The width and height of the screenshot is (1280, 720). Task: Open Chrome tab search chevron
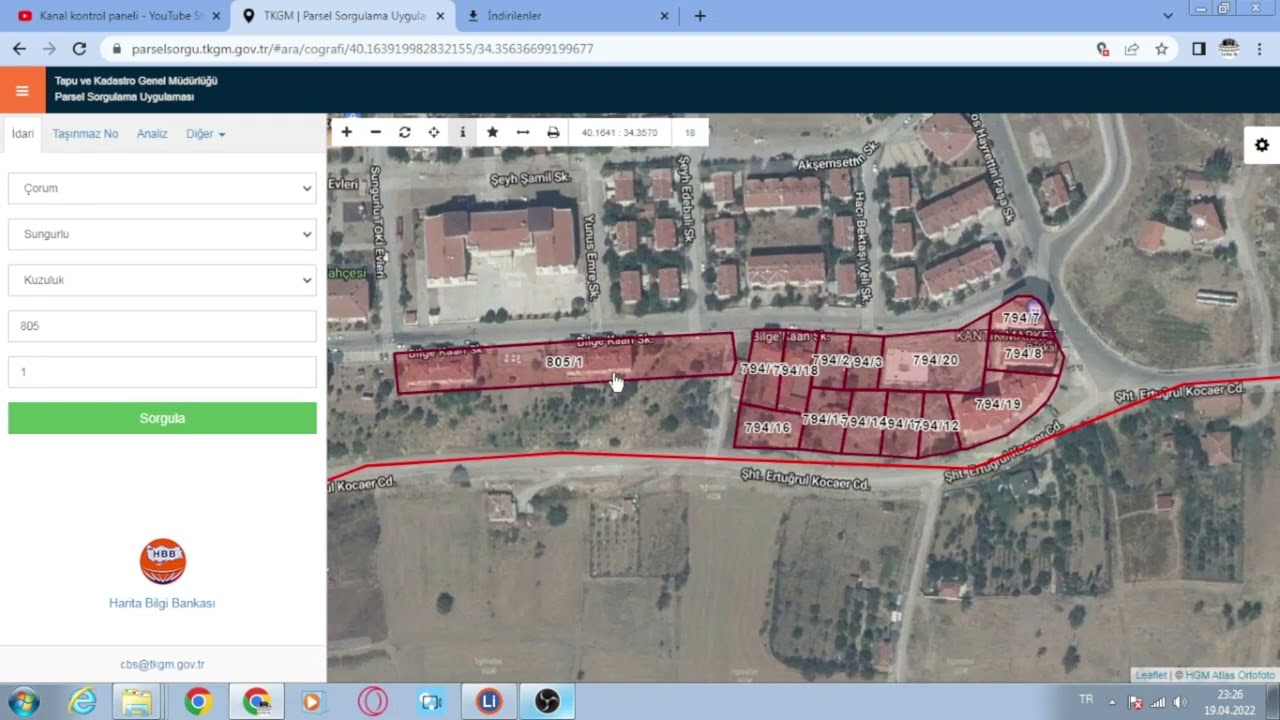1168,16
